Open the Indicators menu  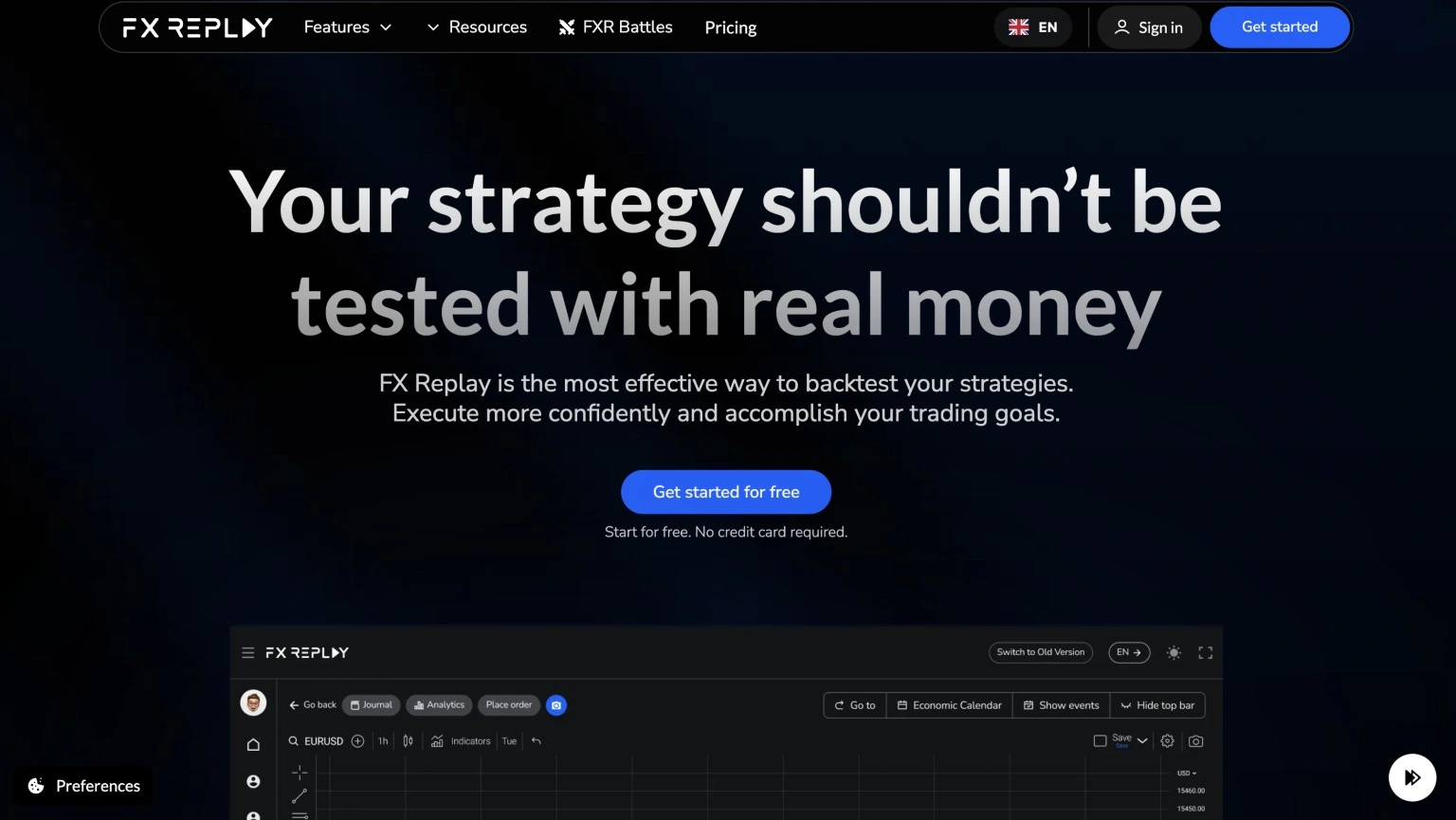click(461, 741)
